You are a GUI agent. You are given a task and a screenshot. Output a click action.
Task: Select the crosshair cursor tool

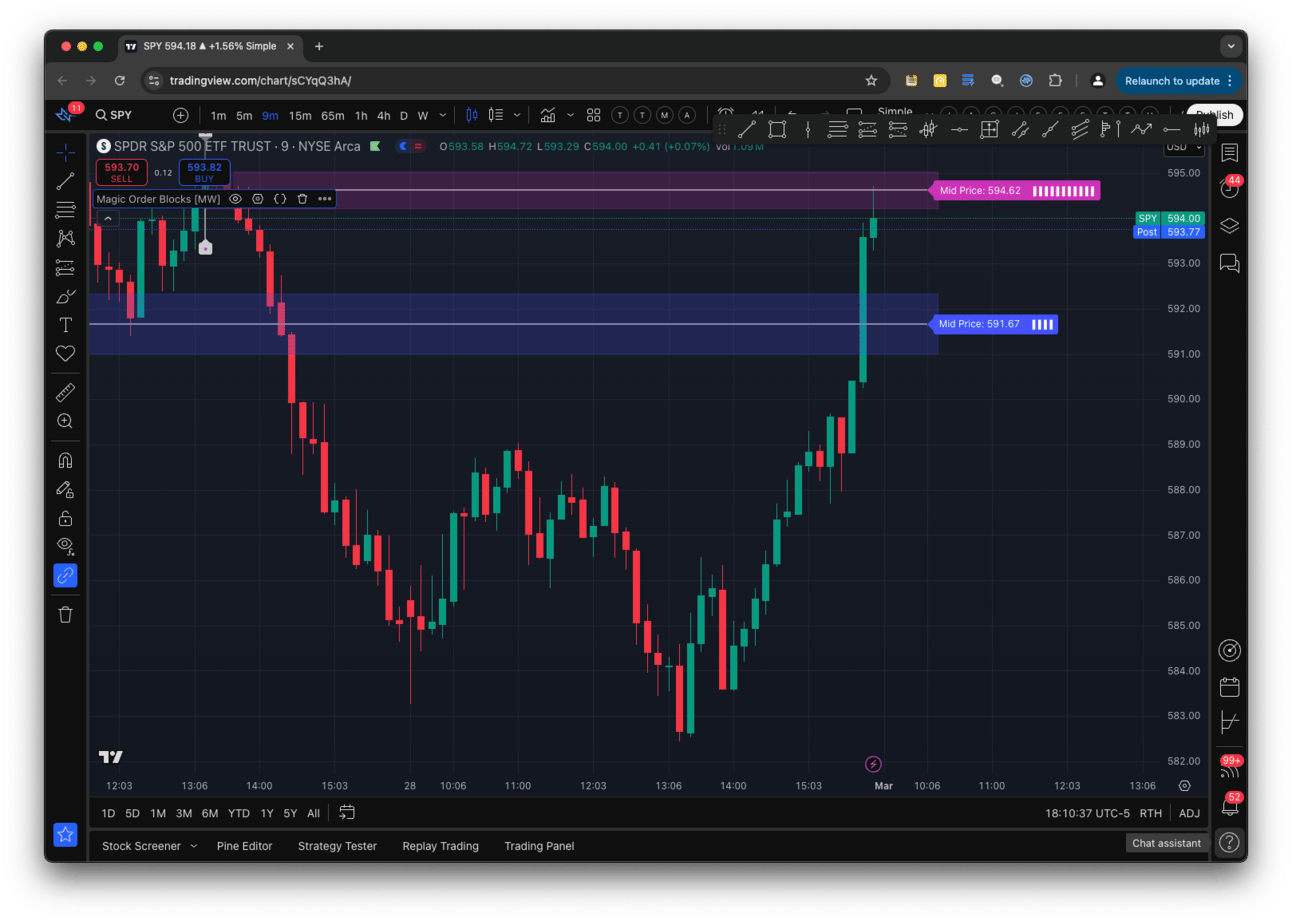click(x=65, y=152)
